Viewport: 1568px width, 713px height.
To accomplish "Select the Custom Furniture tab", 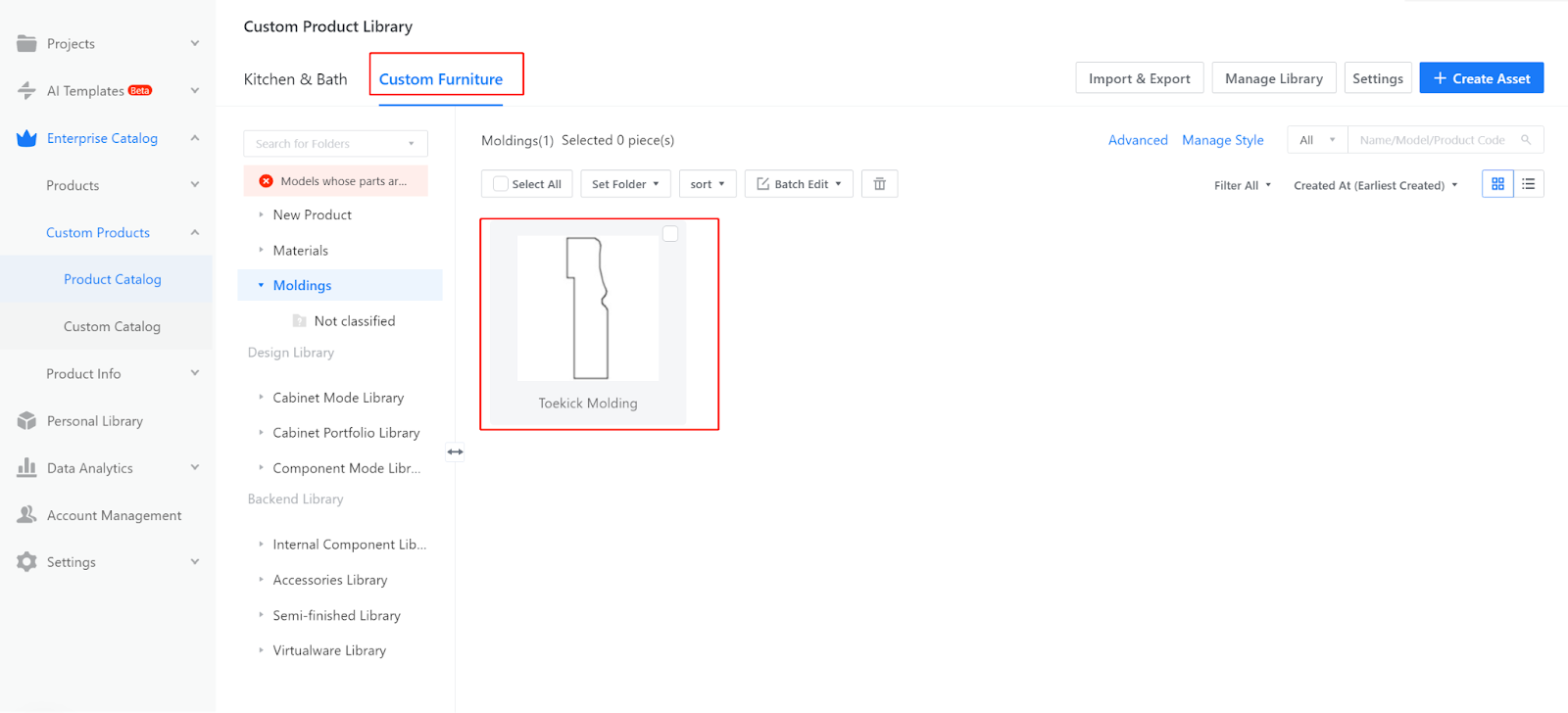I will (441, 79).
